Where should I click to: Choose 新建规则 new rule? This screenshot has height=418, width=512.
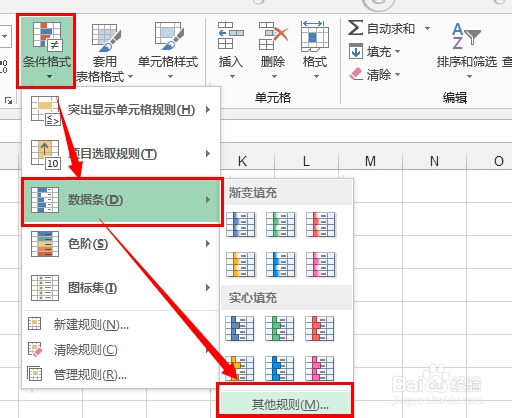point(121,324)
